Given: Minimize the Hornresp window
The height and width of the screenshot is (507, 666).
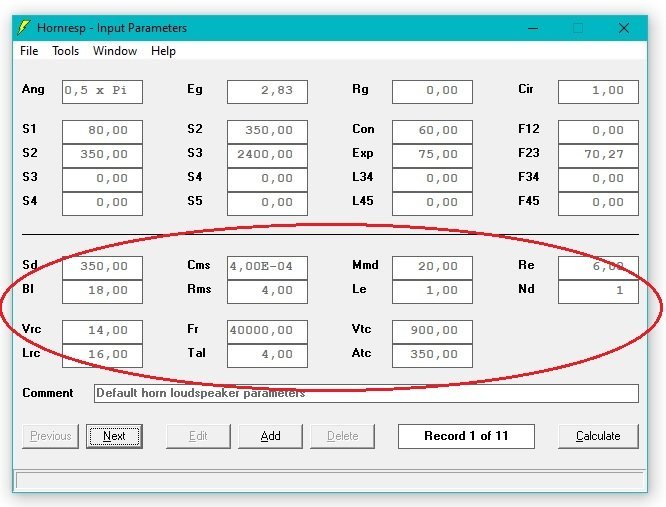Looking at the screenshot, I should [533, 28].
